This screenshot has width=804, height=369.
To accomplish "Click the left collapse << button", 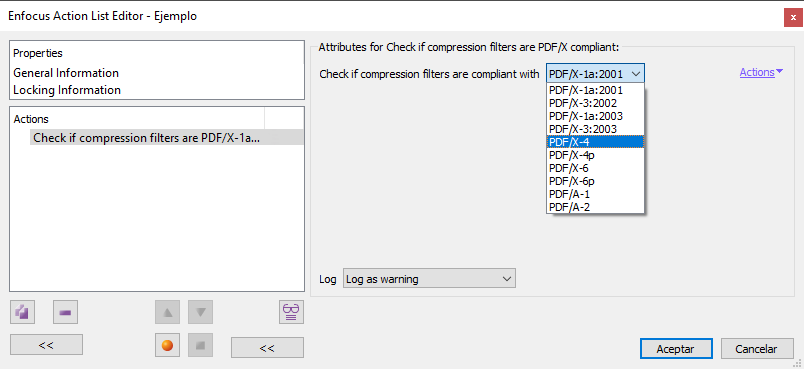I will click(46, 345).
